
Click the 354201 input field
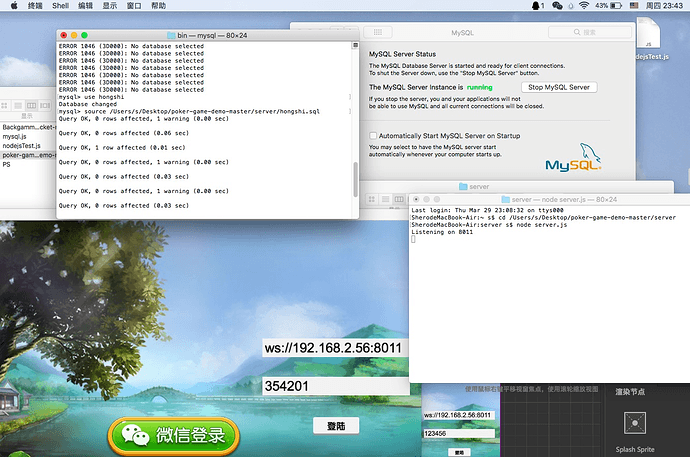click(335, 386)
